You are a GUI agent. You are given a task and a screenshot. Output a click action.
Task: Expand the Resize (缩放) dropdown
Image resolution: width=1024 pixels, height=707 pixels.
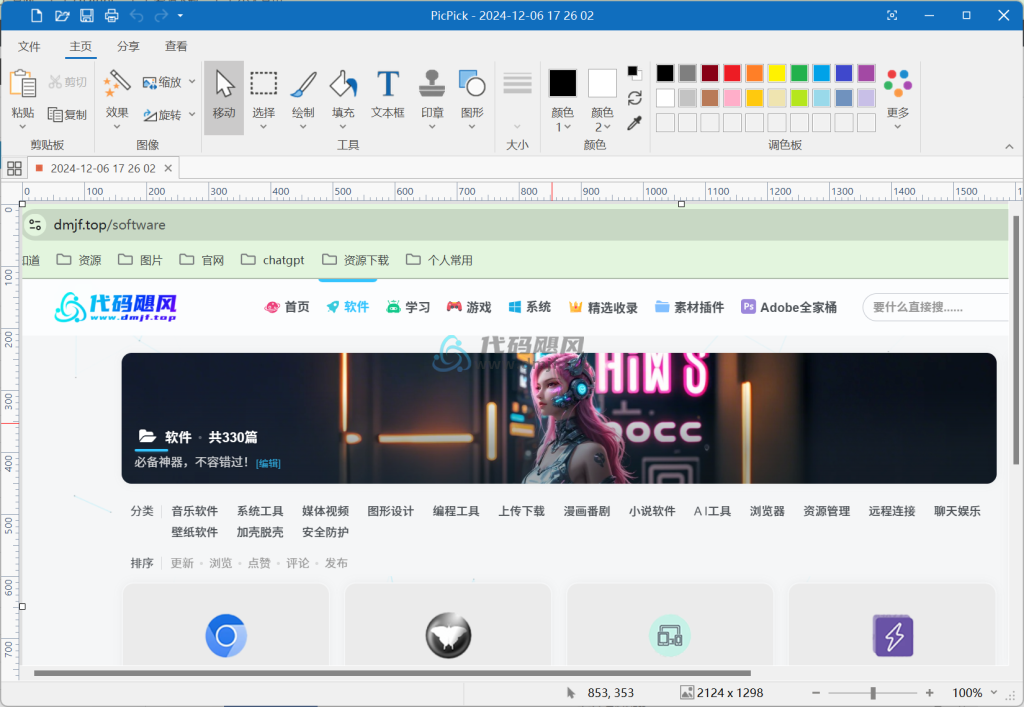192,82
